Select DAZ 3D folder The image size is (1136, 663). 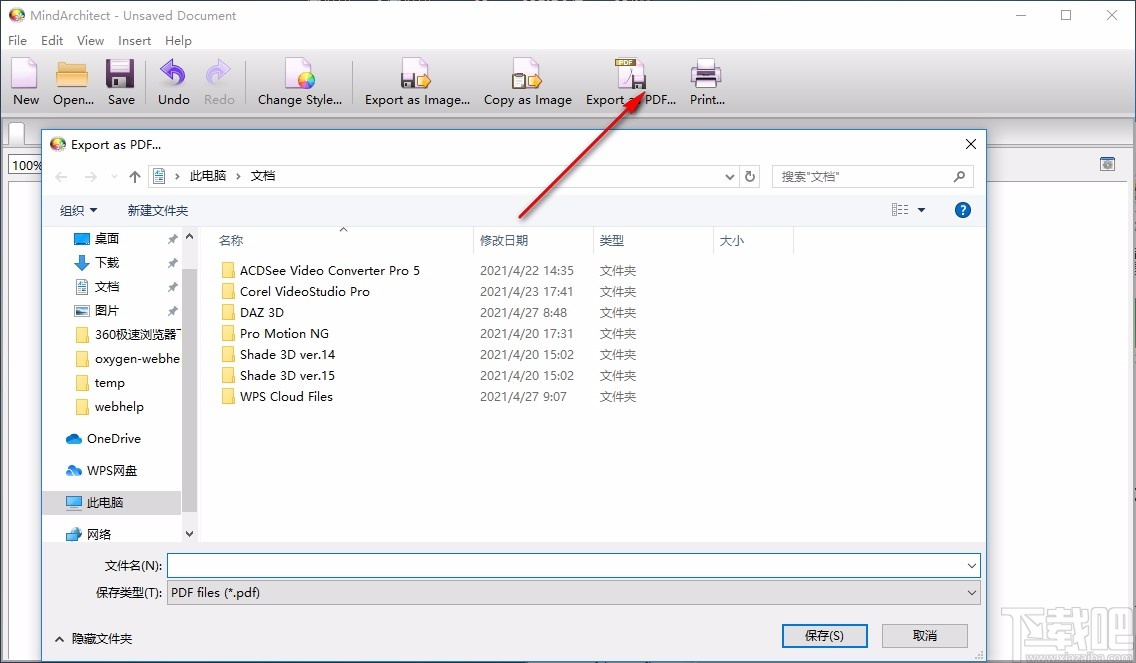(x=253, y=312)
